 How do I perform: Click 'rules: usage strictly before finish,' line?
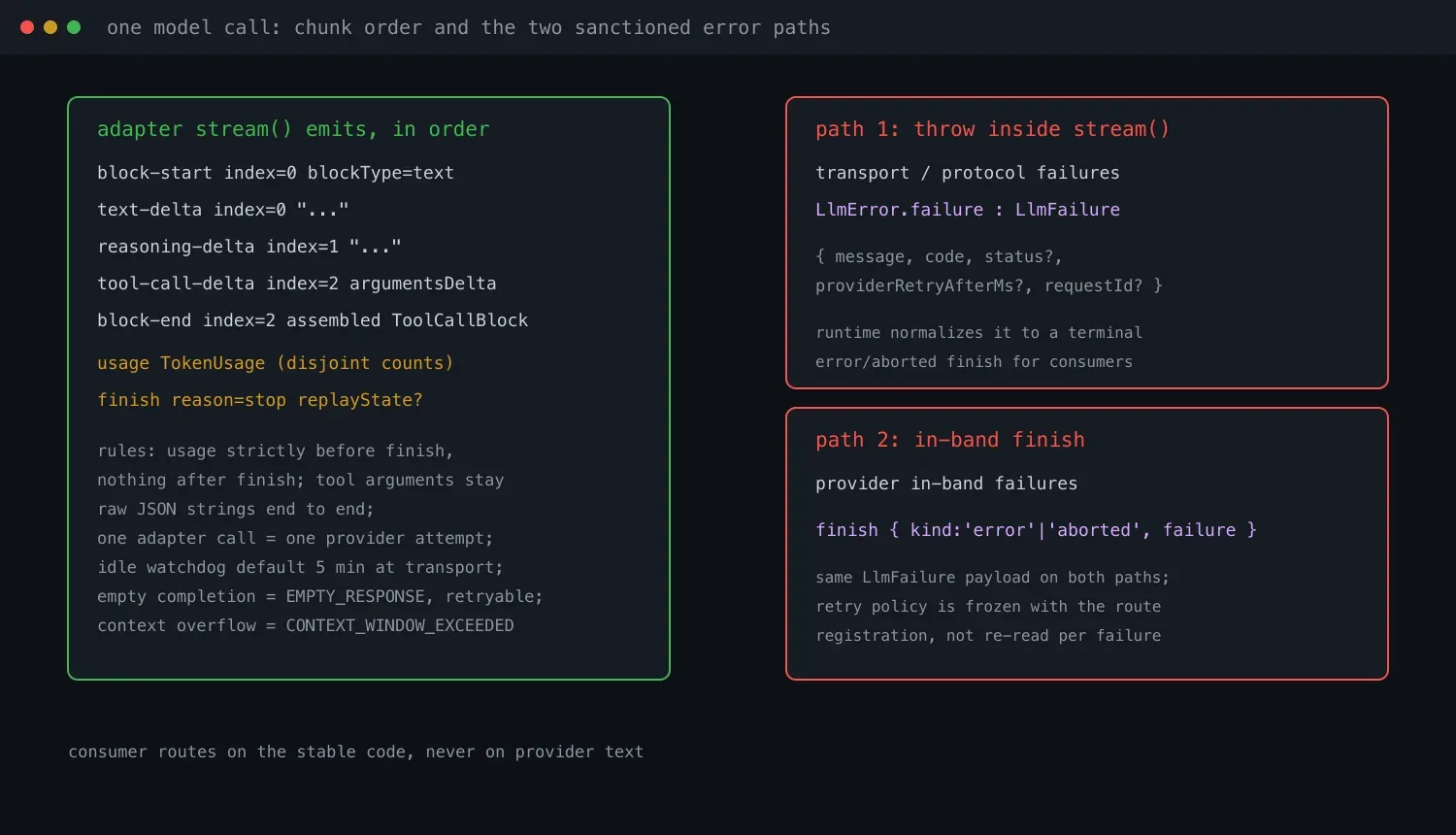pos(276,451)
